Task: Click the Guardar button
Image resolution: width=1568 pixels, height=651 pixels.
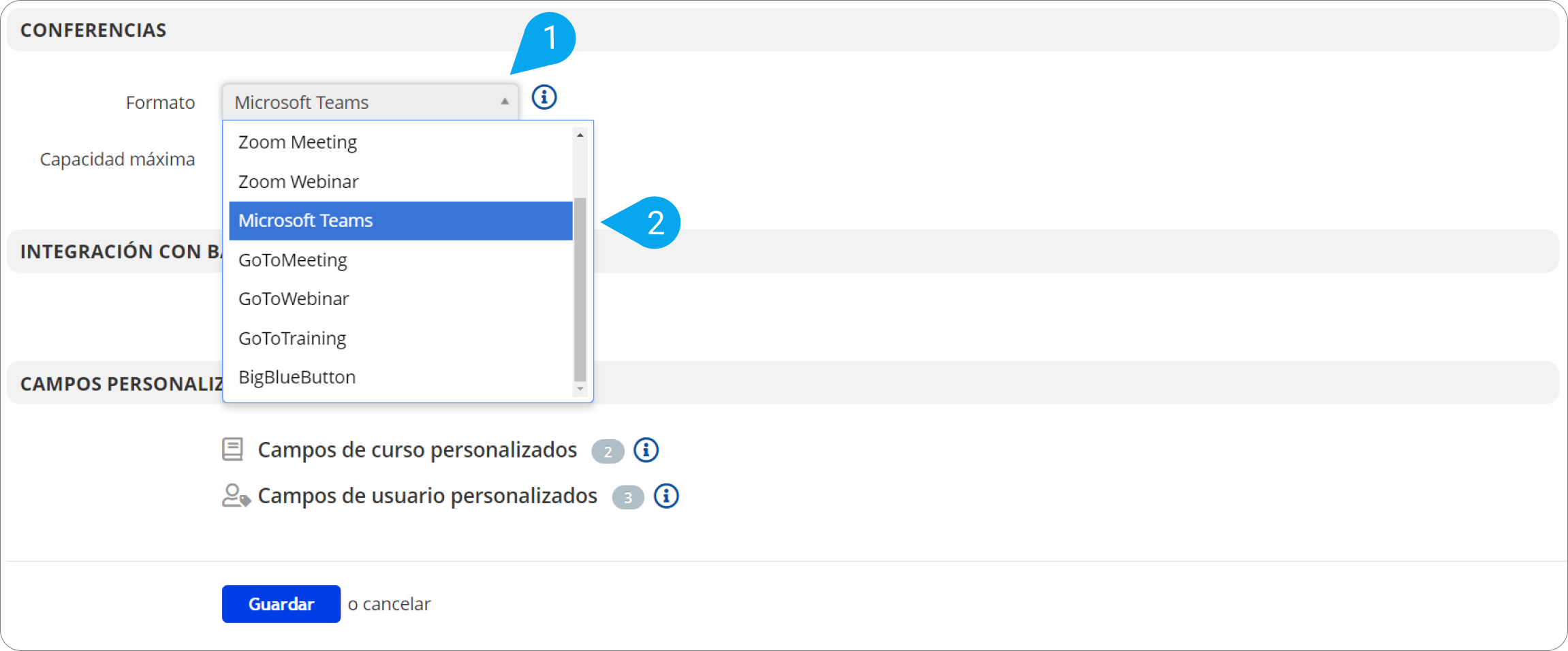Action: point(281,604)
